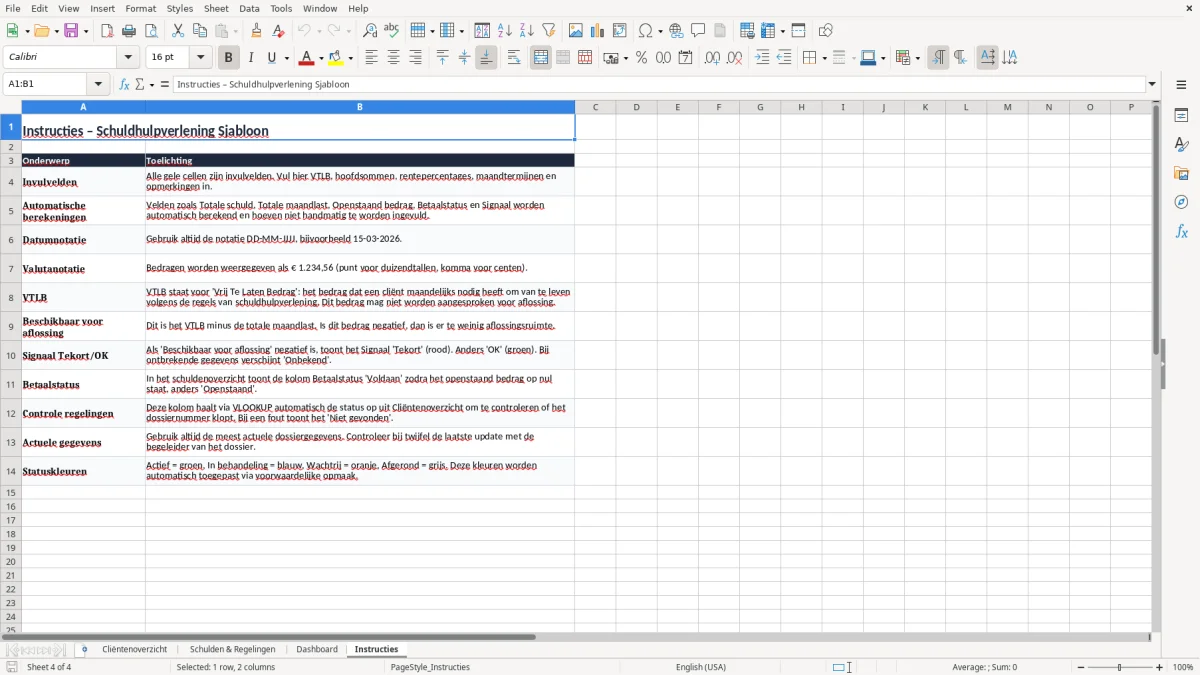Viewport: 1200px width, 675px height.
Task: Open the Borders dropdown arrow
Action: [824, 58]
